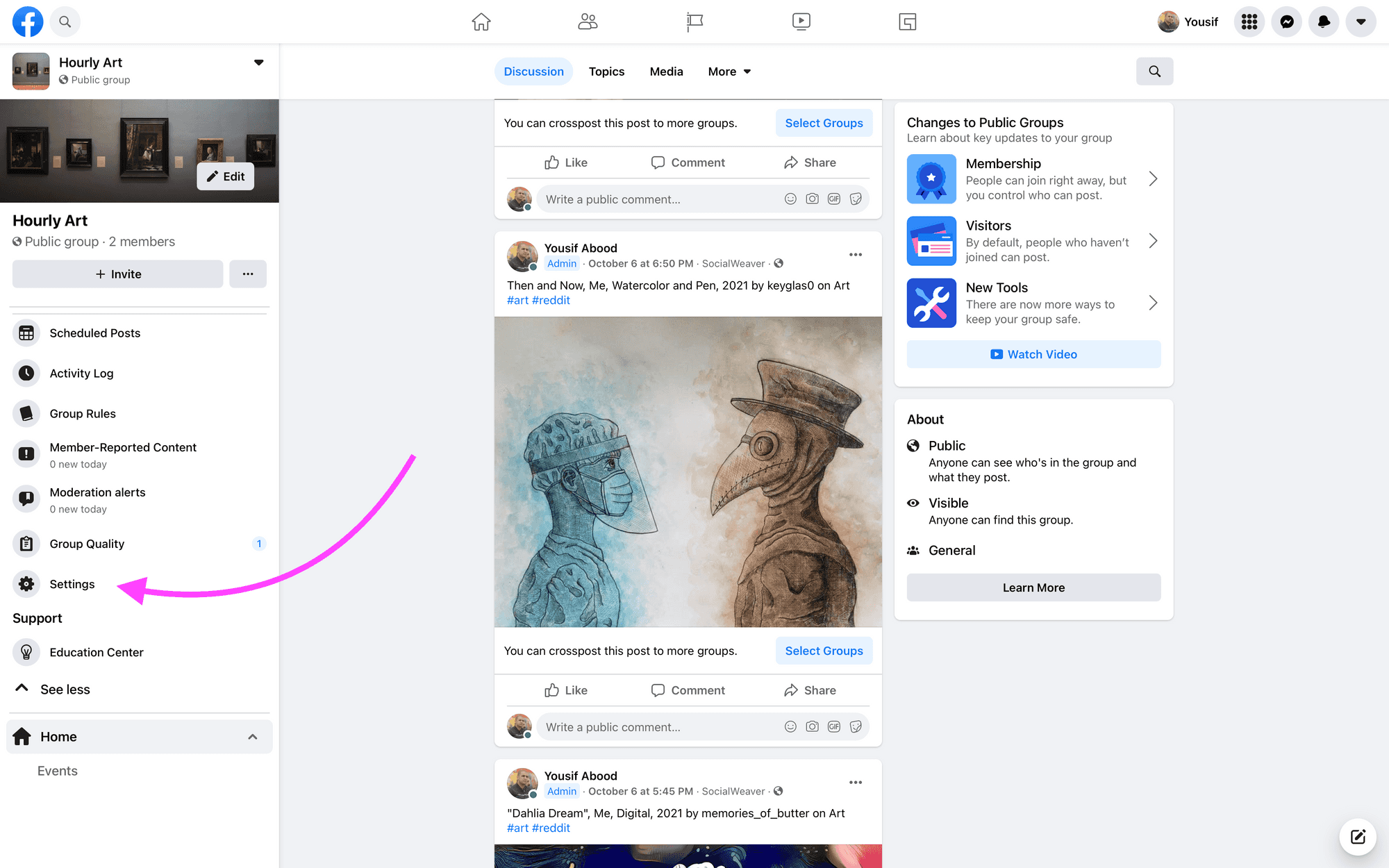
Task: Open the Then and Now watercolor image
Action: (x=688, y=472)
